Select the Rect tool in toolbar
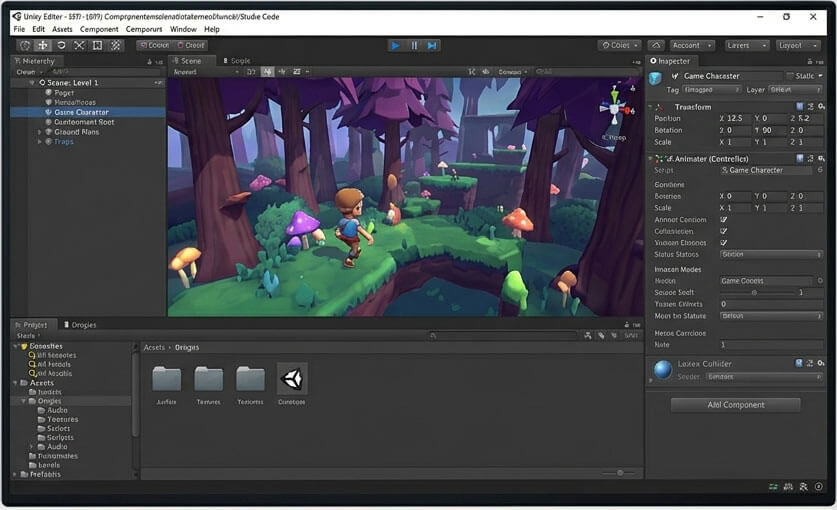The height and width of the screenshot is (510, 837). click(x=97, y=45)
